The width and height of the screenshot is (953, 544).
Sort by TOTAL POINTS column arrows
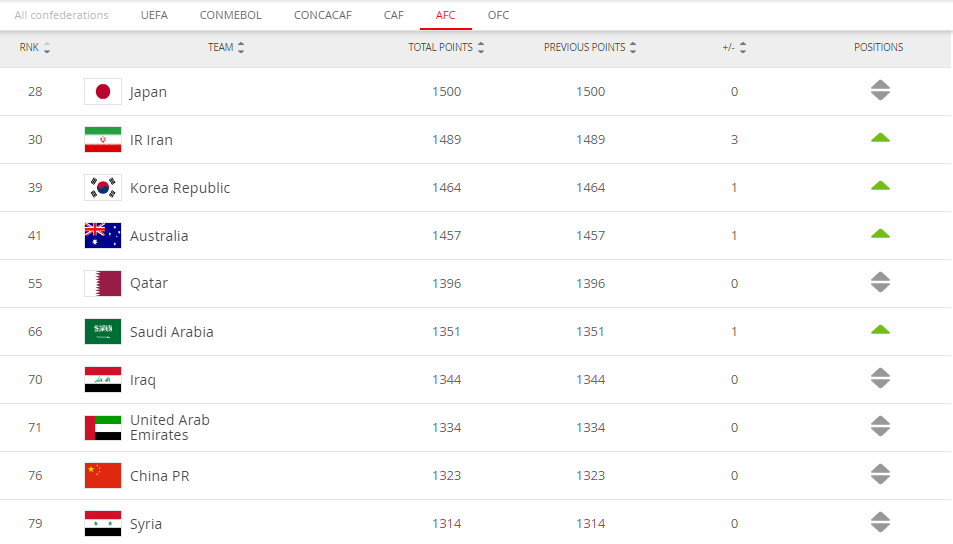(481, 47)
